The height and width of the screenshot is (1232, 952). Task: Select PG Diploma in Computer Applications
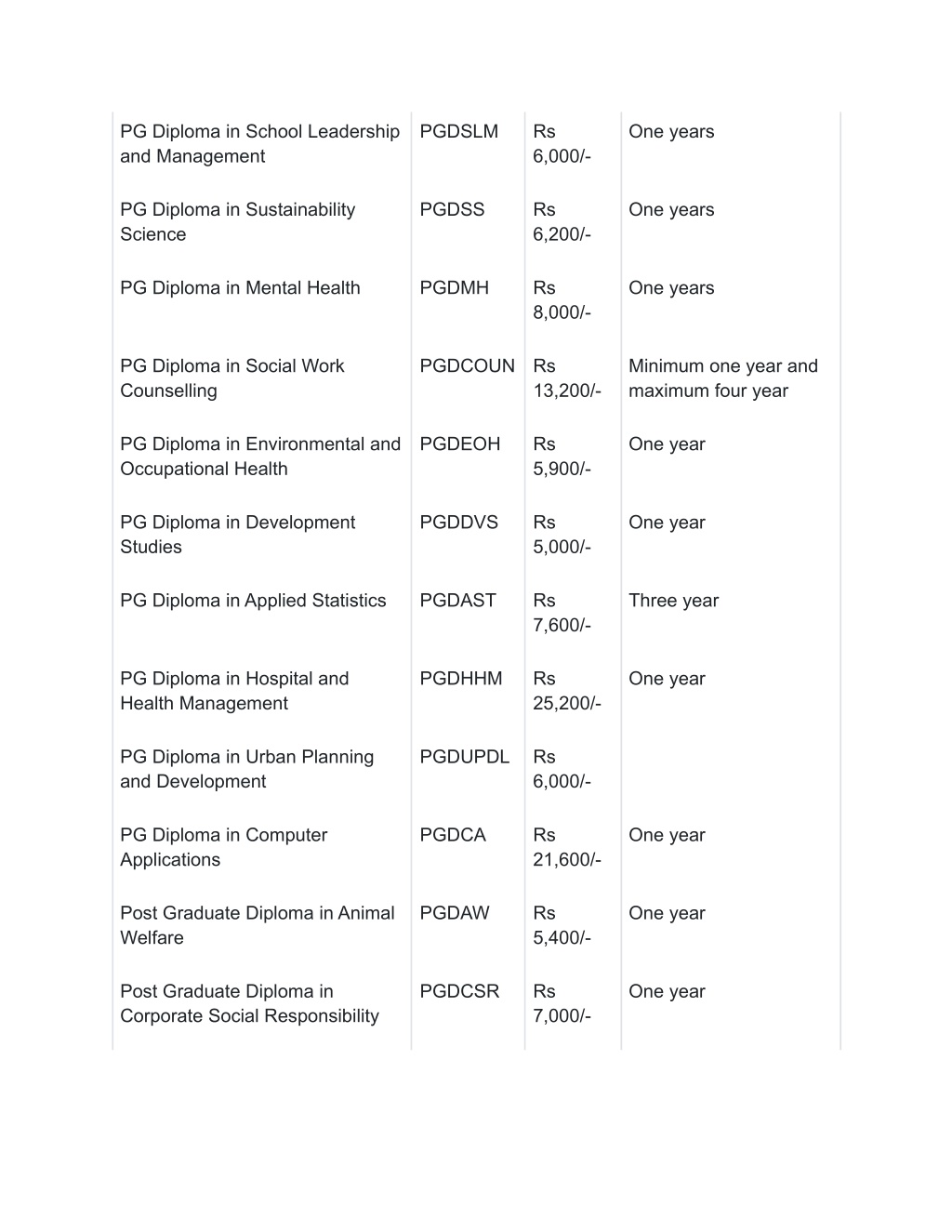tap(223, 847)
